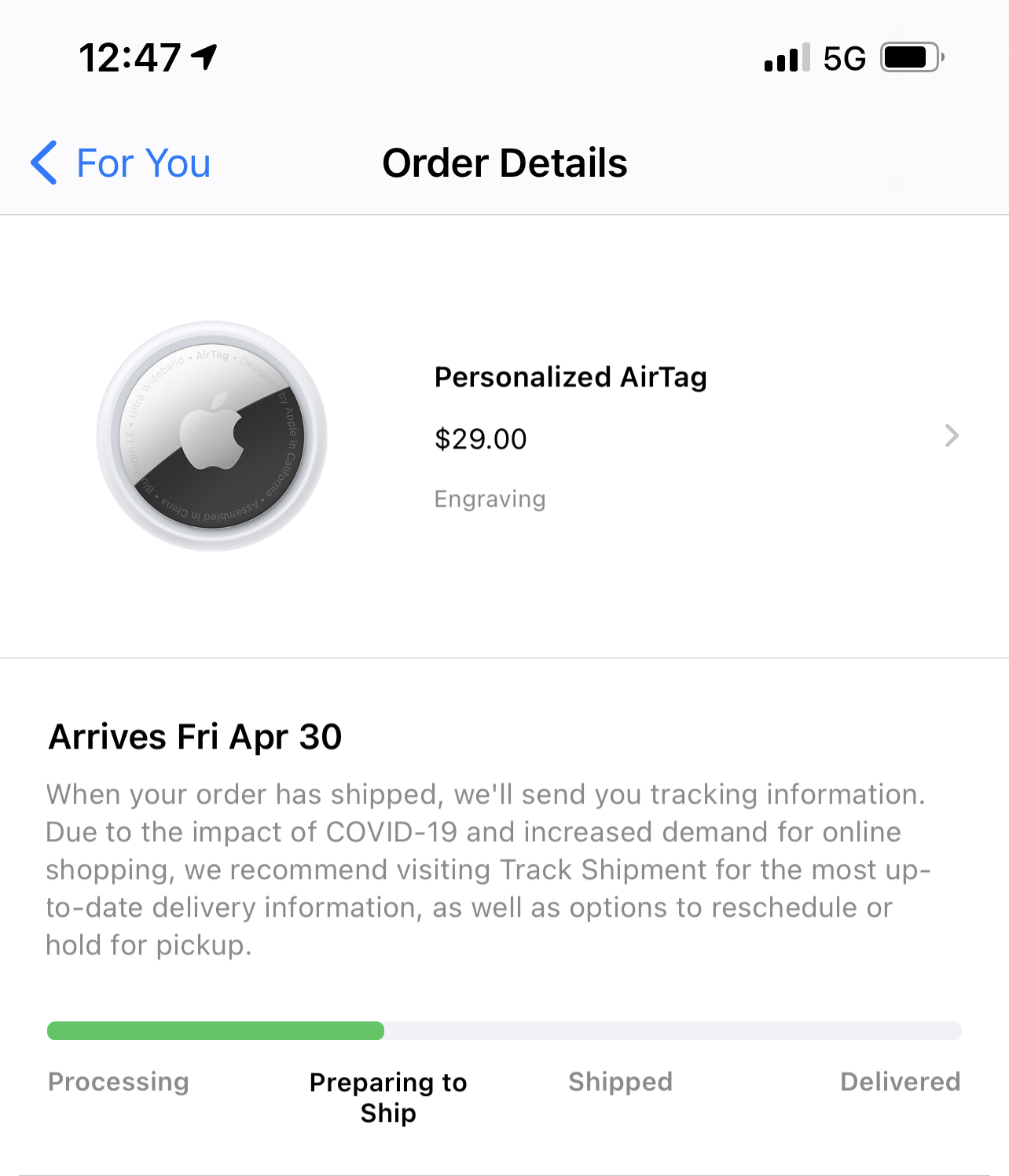1009x1176 pixels.
Task: Tap the battery icon in status bar
Action: 911,57
